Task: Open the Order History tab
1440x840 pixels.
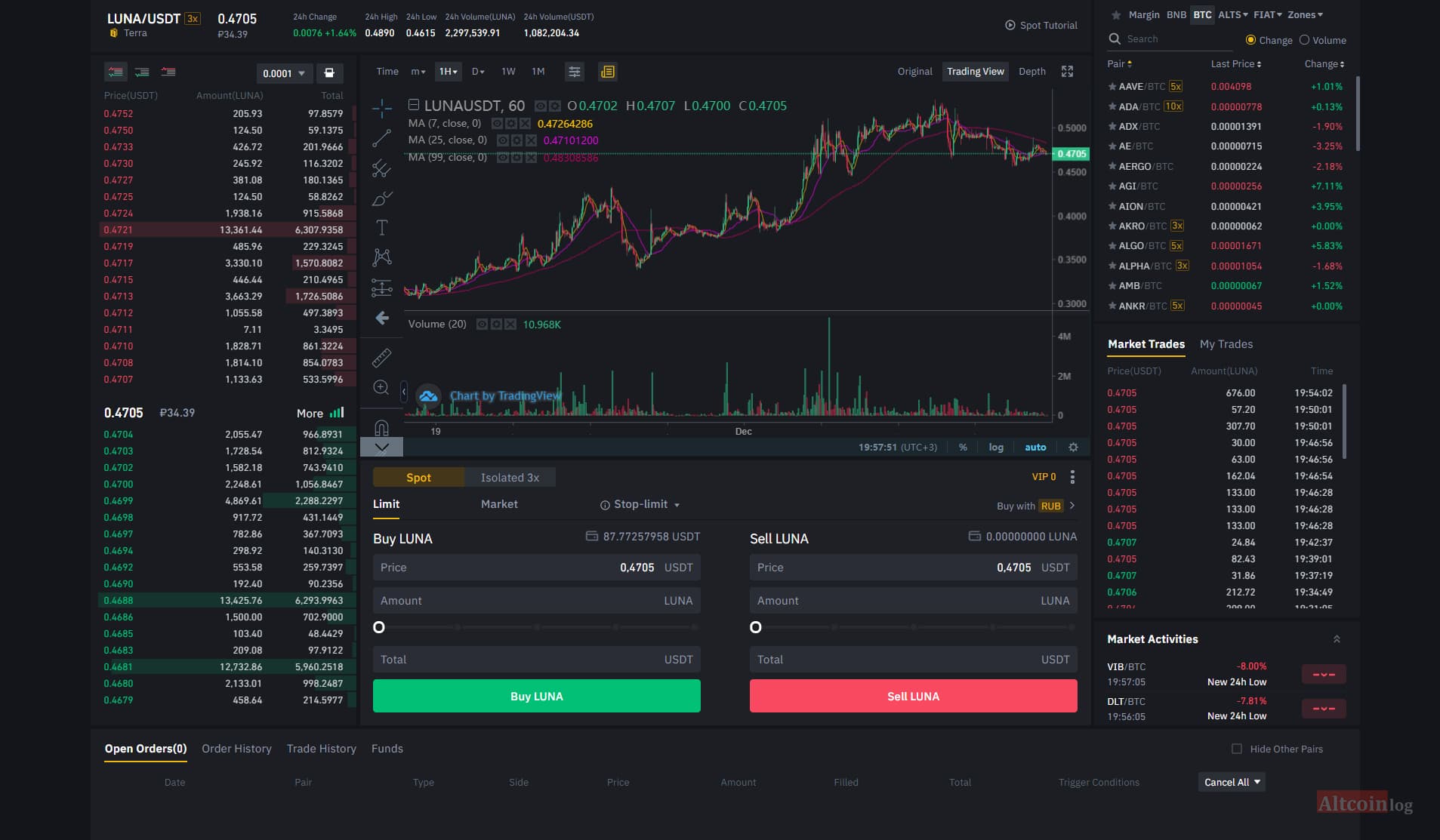Action: (236, 749)
